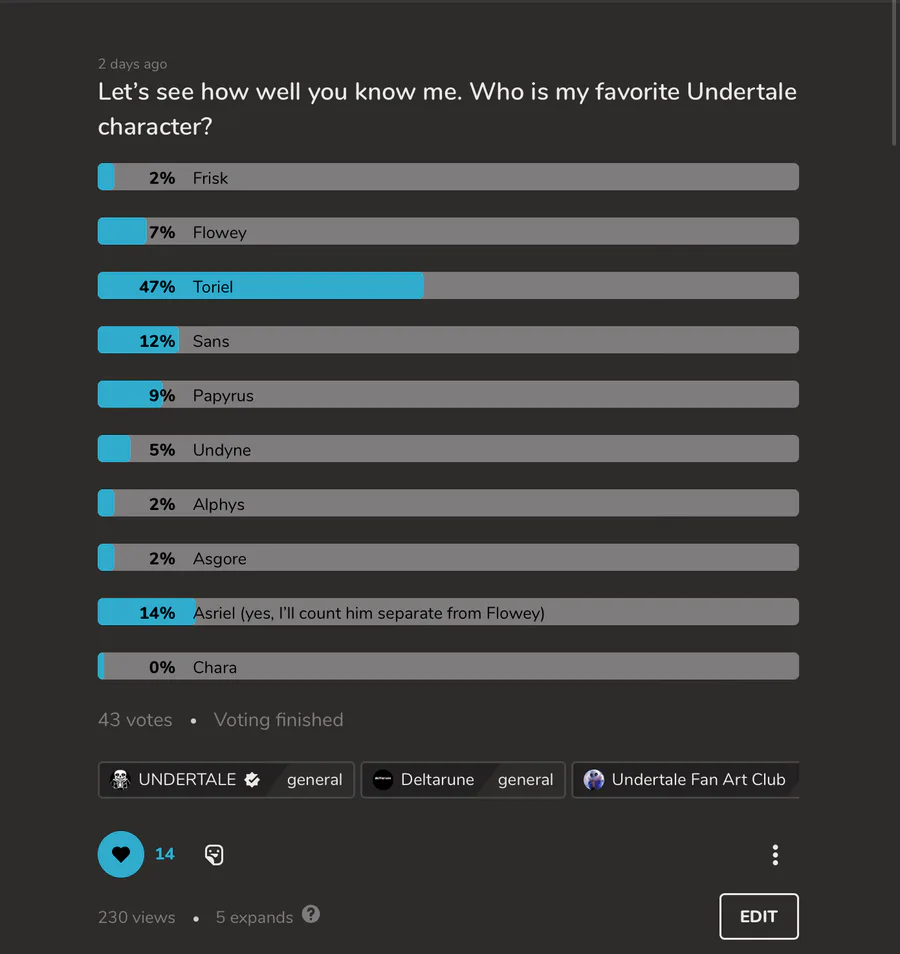Screen dimensions: 900x954
Task: Click the Undertale Fan Art Club avatar
Action: coord(593,779)
